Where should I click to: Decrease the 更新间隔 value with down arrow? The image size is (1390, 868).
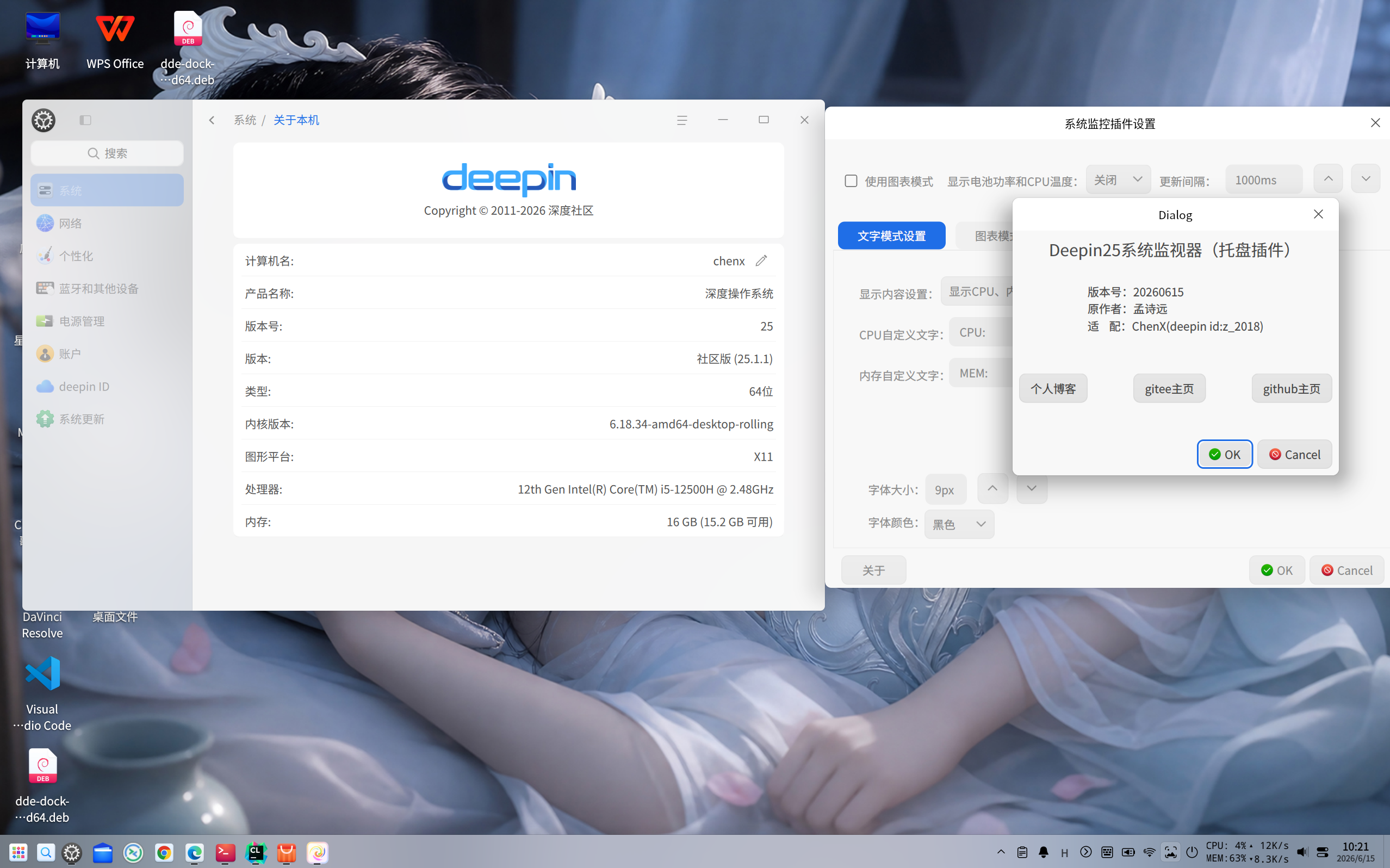point(1366,178)
